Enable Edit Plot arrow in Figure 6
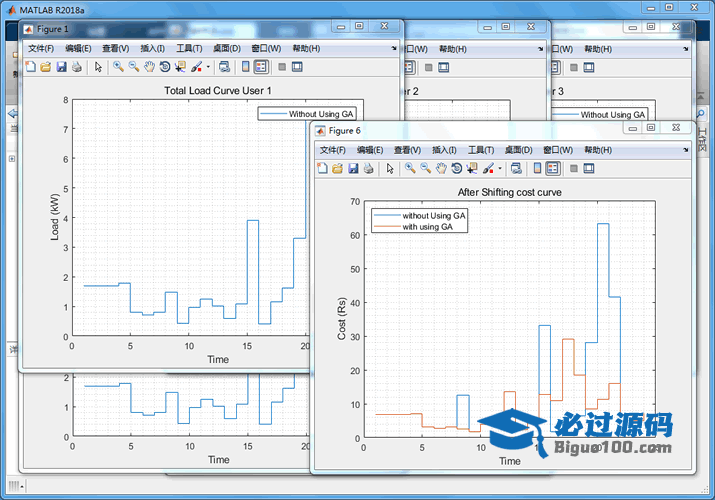Screen dimensions: 715x500 [x=390, y=168]
